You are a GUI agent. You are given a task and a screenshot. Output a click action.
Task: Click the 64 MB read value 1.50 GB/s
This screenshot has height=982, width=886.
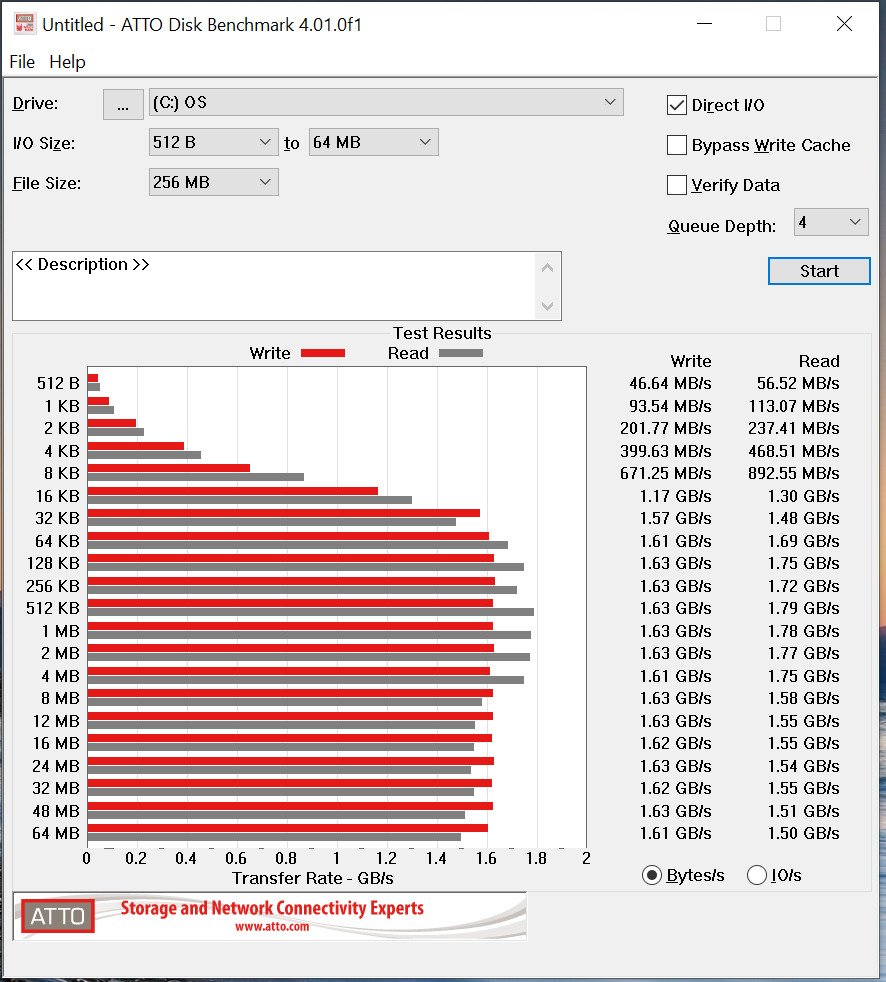[x=803, y=833]
